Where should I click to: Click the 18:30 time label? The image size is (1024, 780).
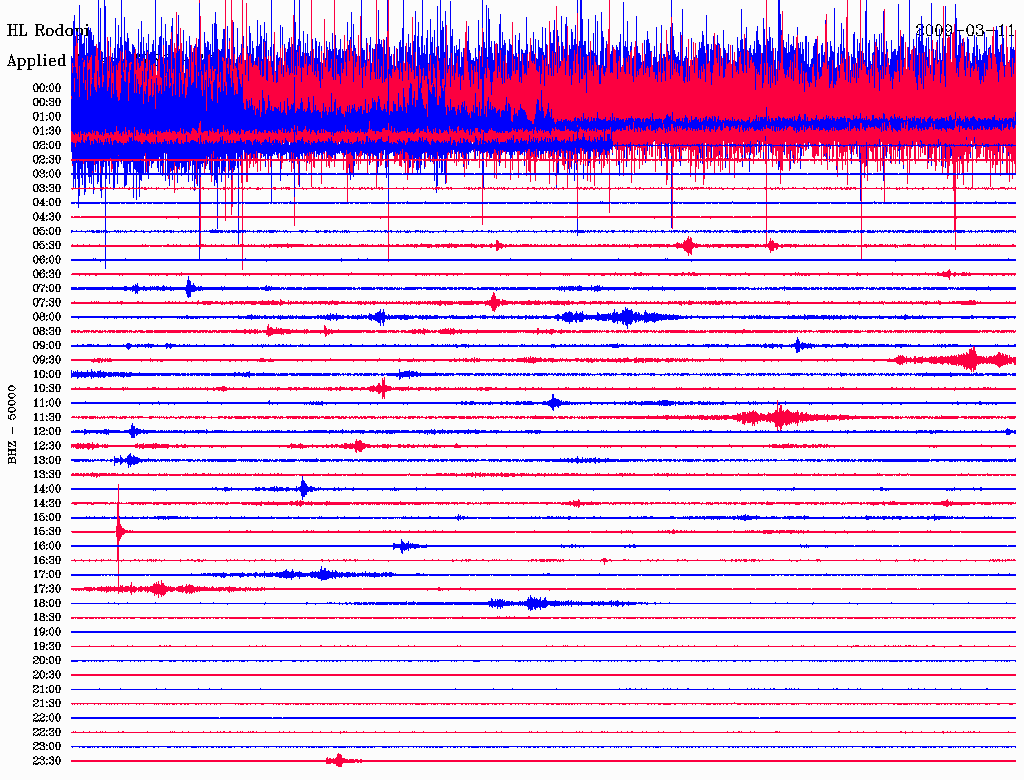pos(46,618)
